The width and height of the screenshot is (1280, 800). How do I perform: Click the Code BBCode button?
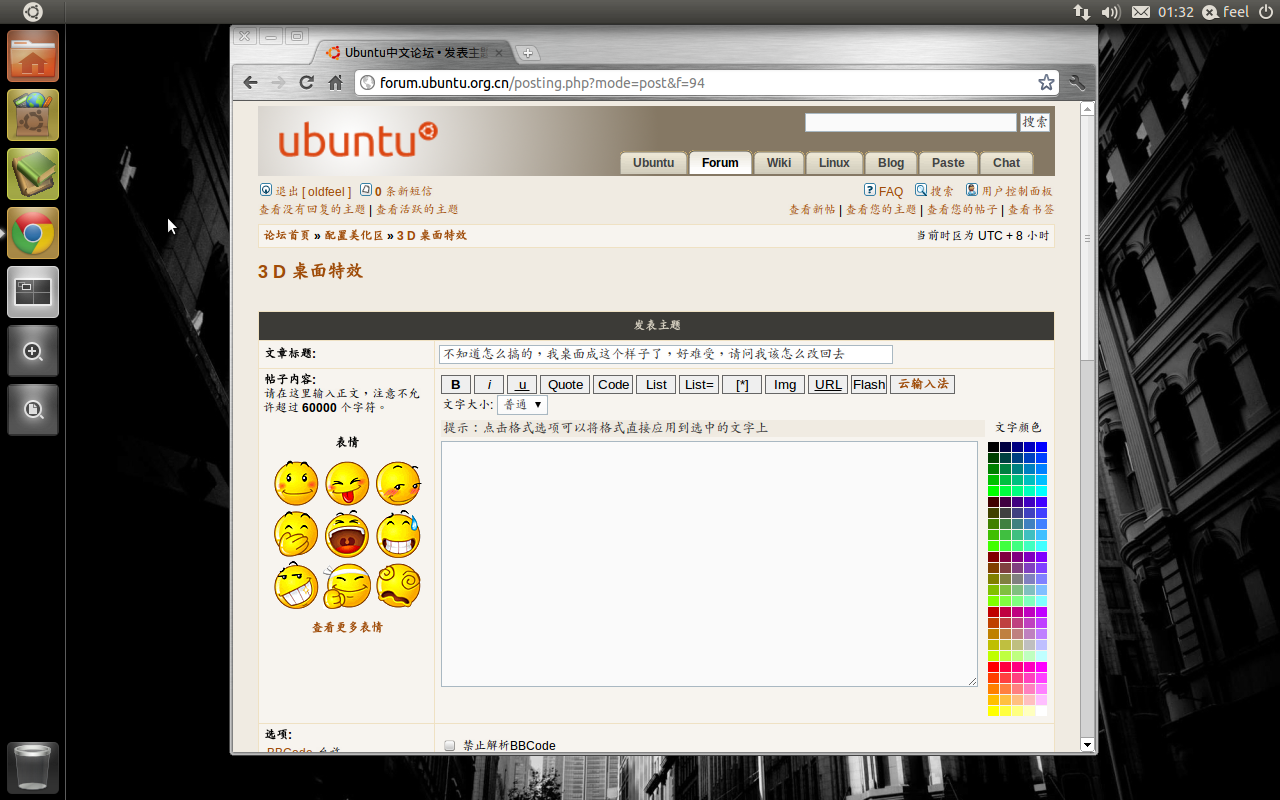pyautogui.click(x=613, y=385)
